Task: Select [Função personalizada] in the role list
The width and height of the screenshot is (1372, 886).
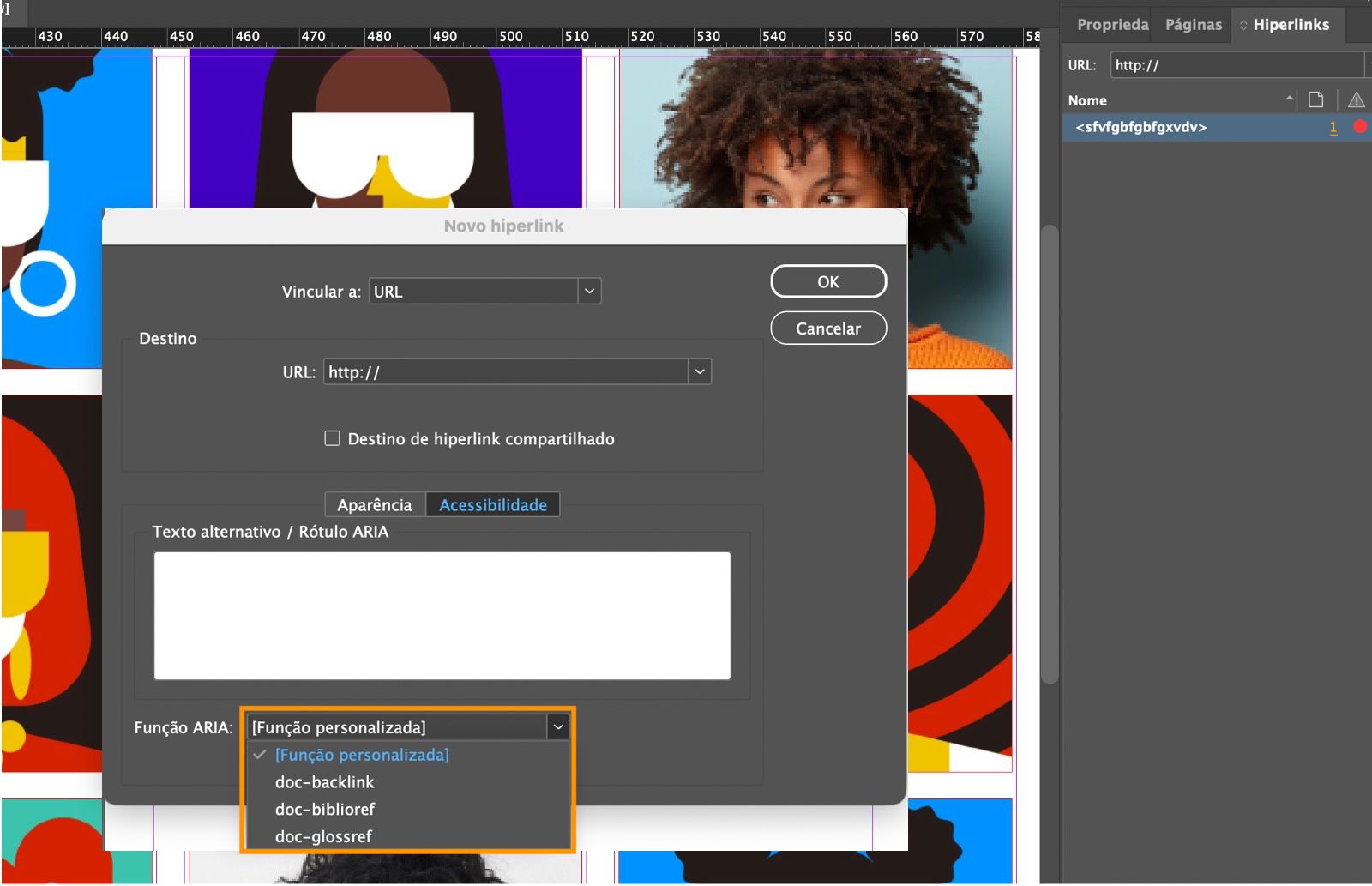Action: (x=361, y=755)
